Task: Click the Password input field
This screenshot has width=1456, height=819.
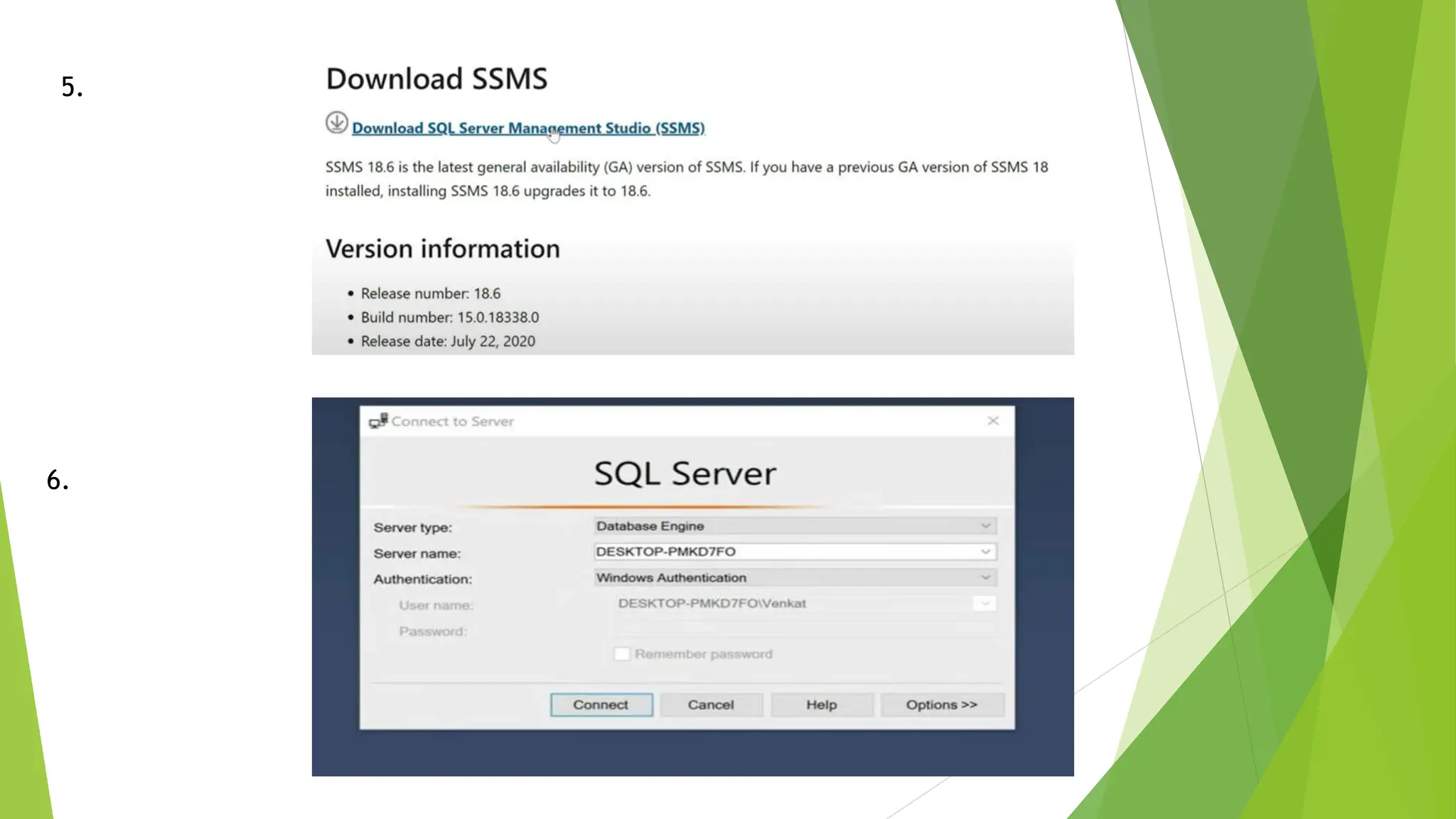Action: click(805, 630)
